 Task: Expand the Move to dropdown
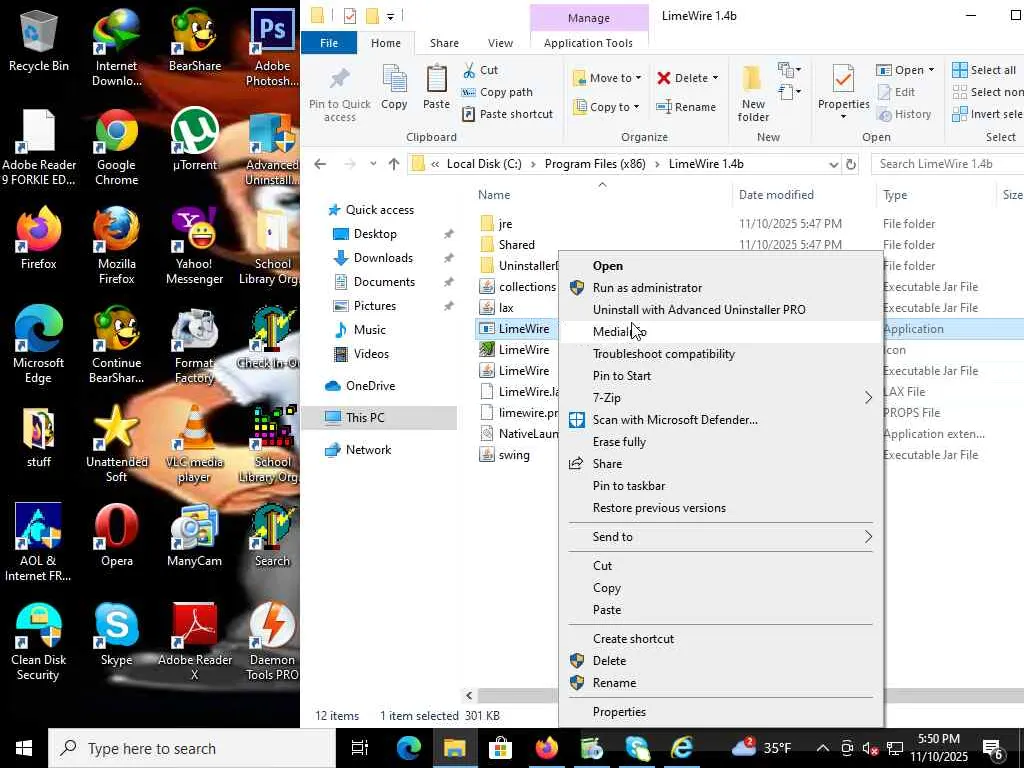638,78
